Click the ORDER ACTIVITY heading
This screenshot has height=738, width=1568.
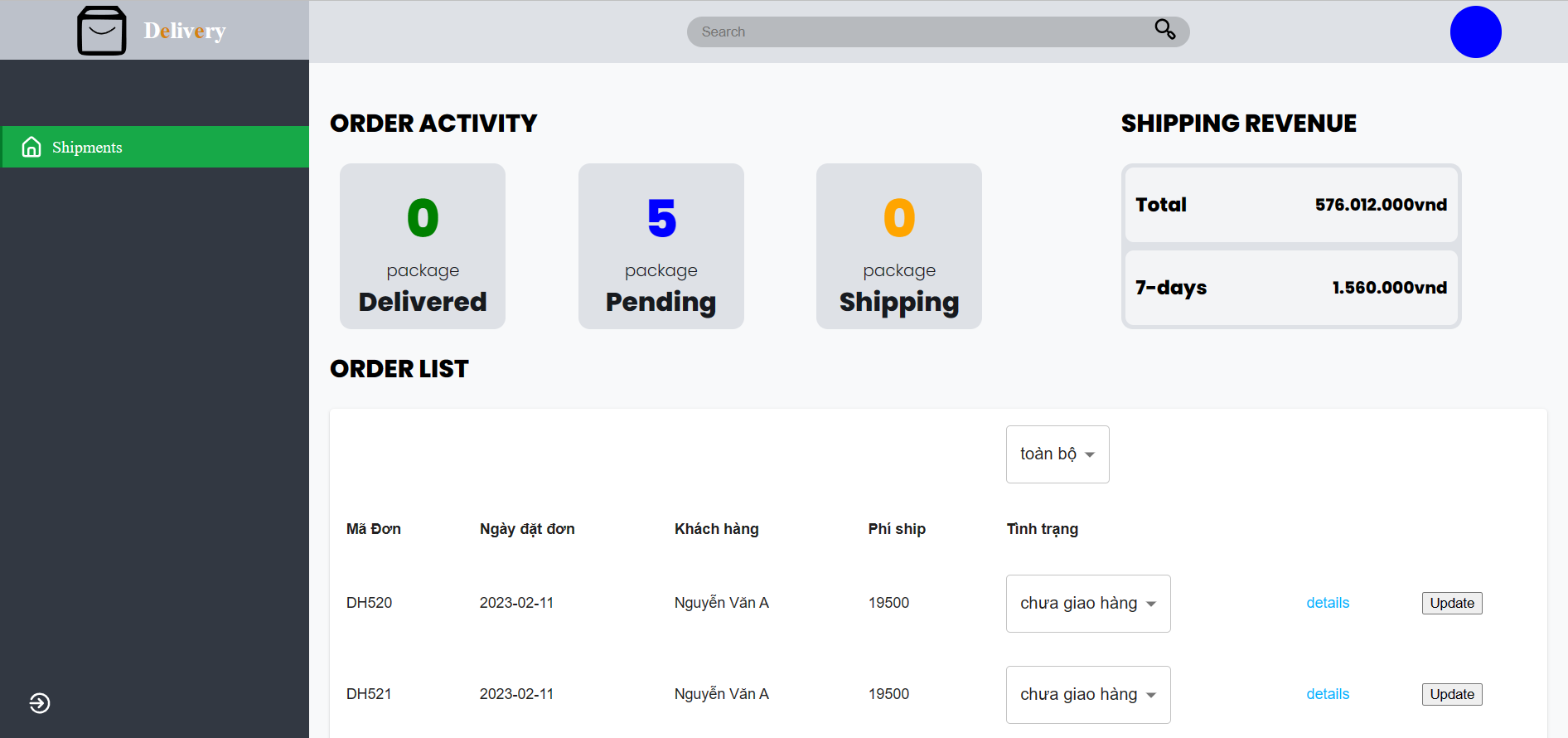(x=433, y=124)
